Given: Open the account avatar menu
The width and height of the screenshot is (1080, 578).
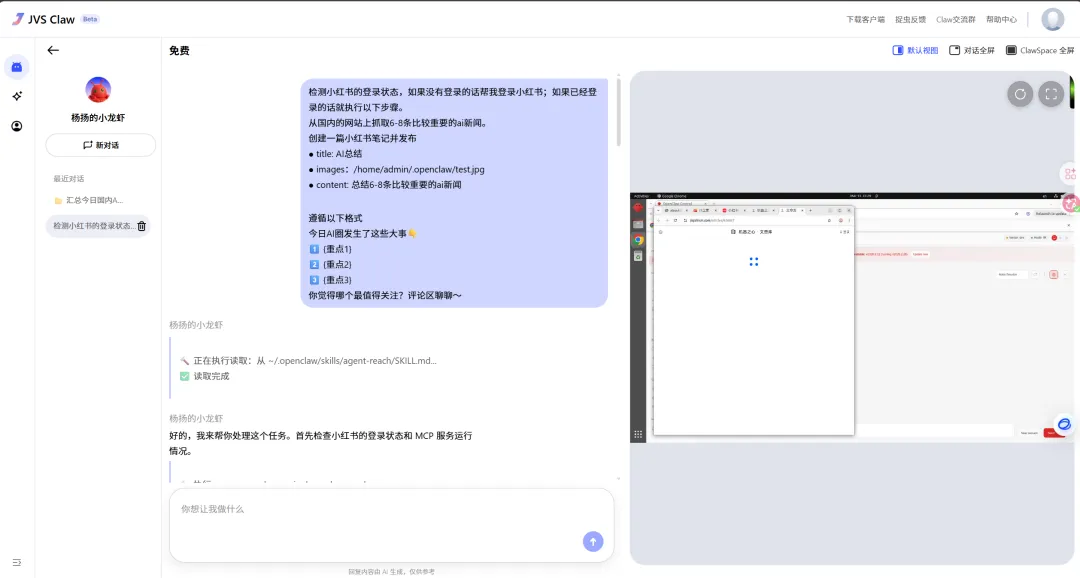Looking at the screenshot, I should [x=1052, y=19].
